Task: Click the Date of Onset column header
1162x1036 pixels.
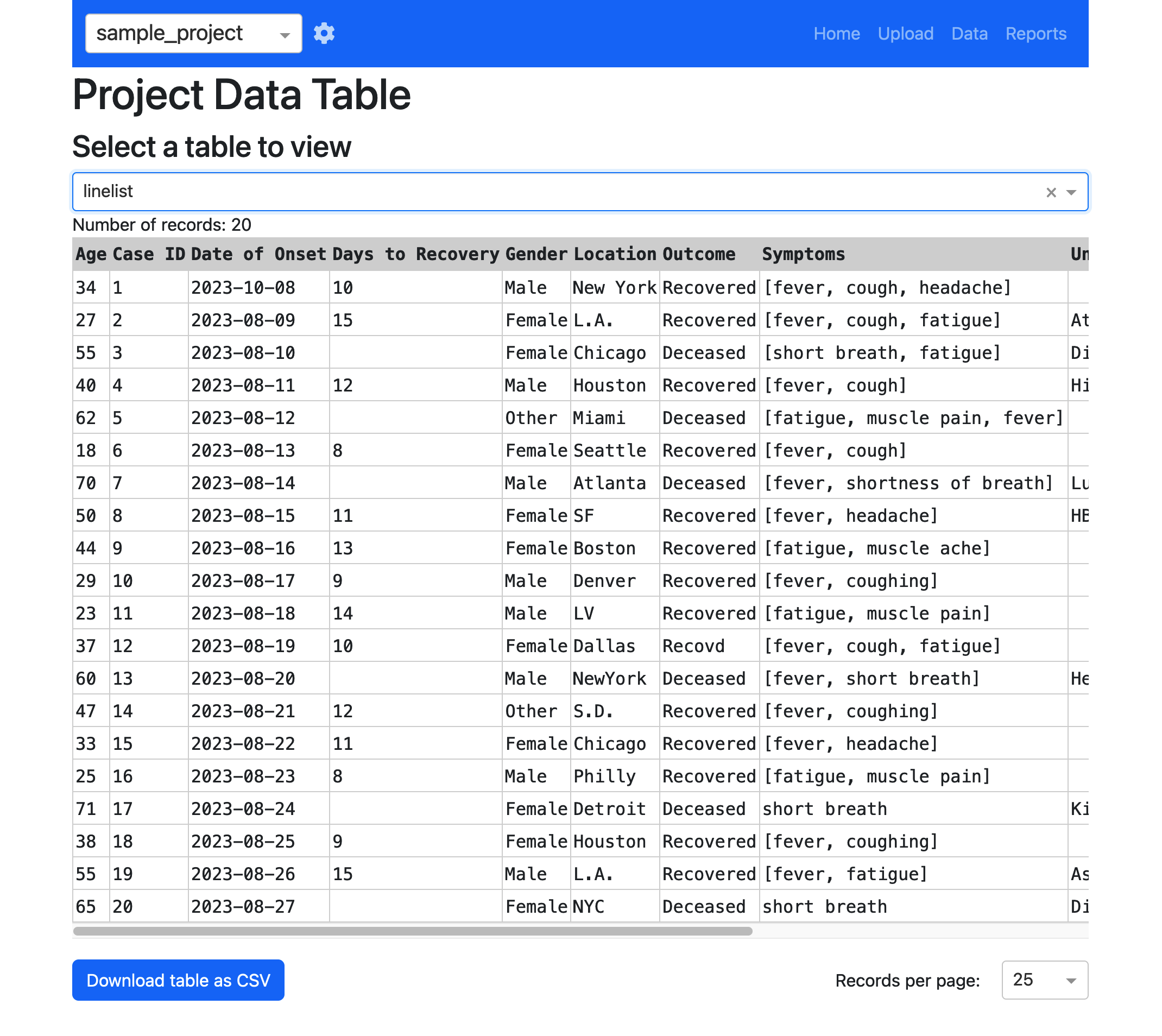Action: (258, 254)
